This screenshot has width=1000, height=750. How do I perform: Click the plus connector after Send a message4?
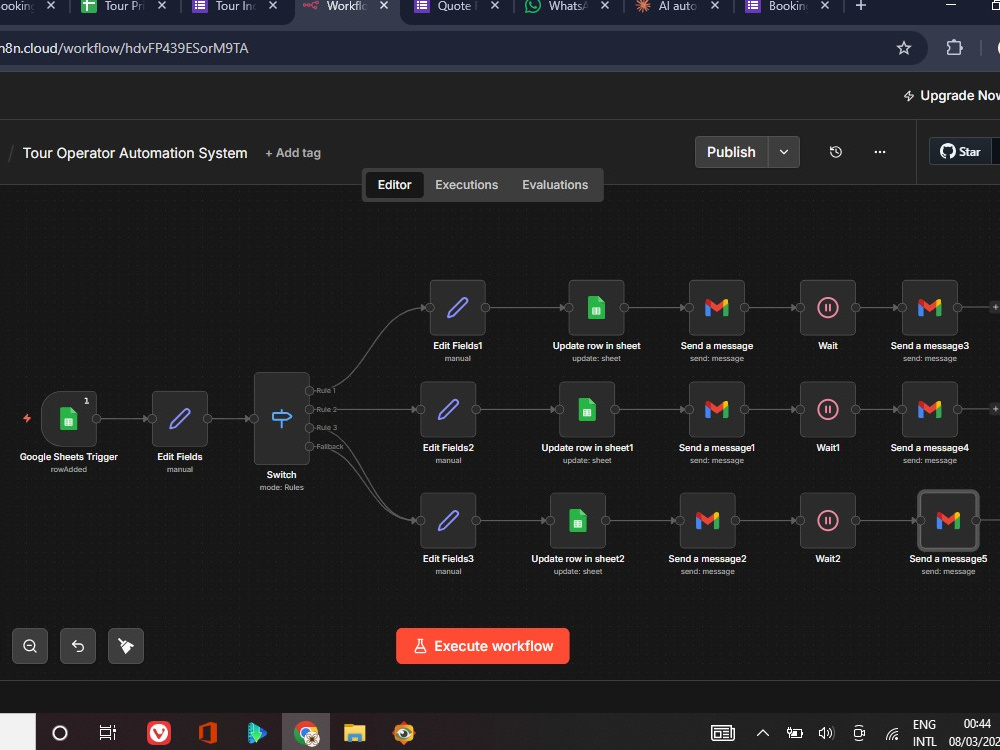994,409
